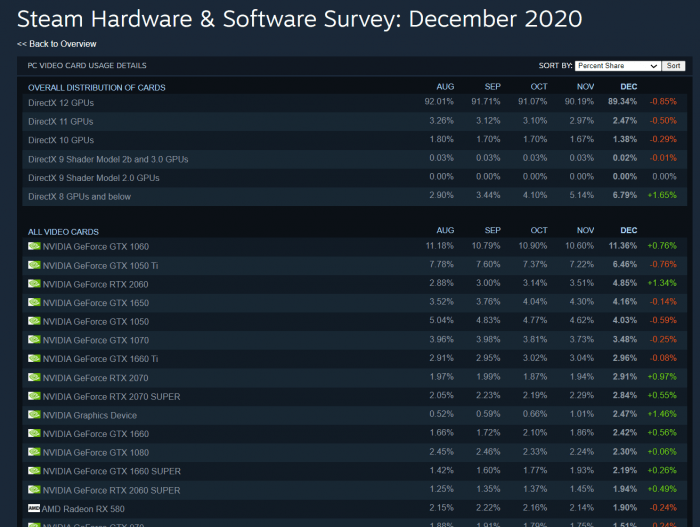Select the NVIDIA GeForce GTX 1050 Ti row
Screen dimensions: 700x527
tap(354, 265)
